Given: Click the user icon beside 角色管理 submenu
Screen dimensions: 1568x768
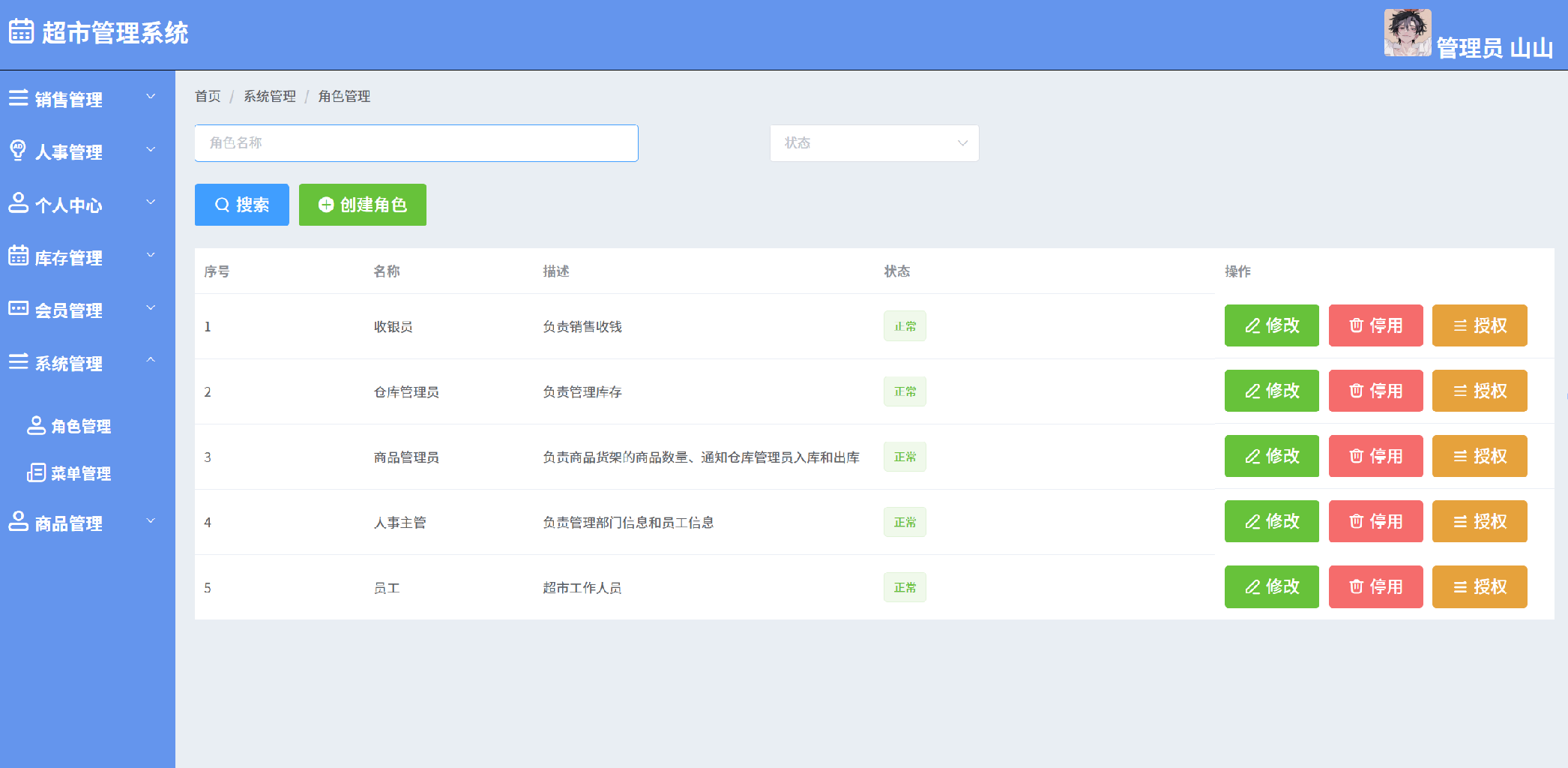Looking at the screenshot, I should (x=36, y=426).
